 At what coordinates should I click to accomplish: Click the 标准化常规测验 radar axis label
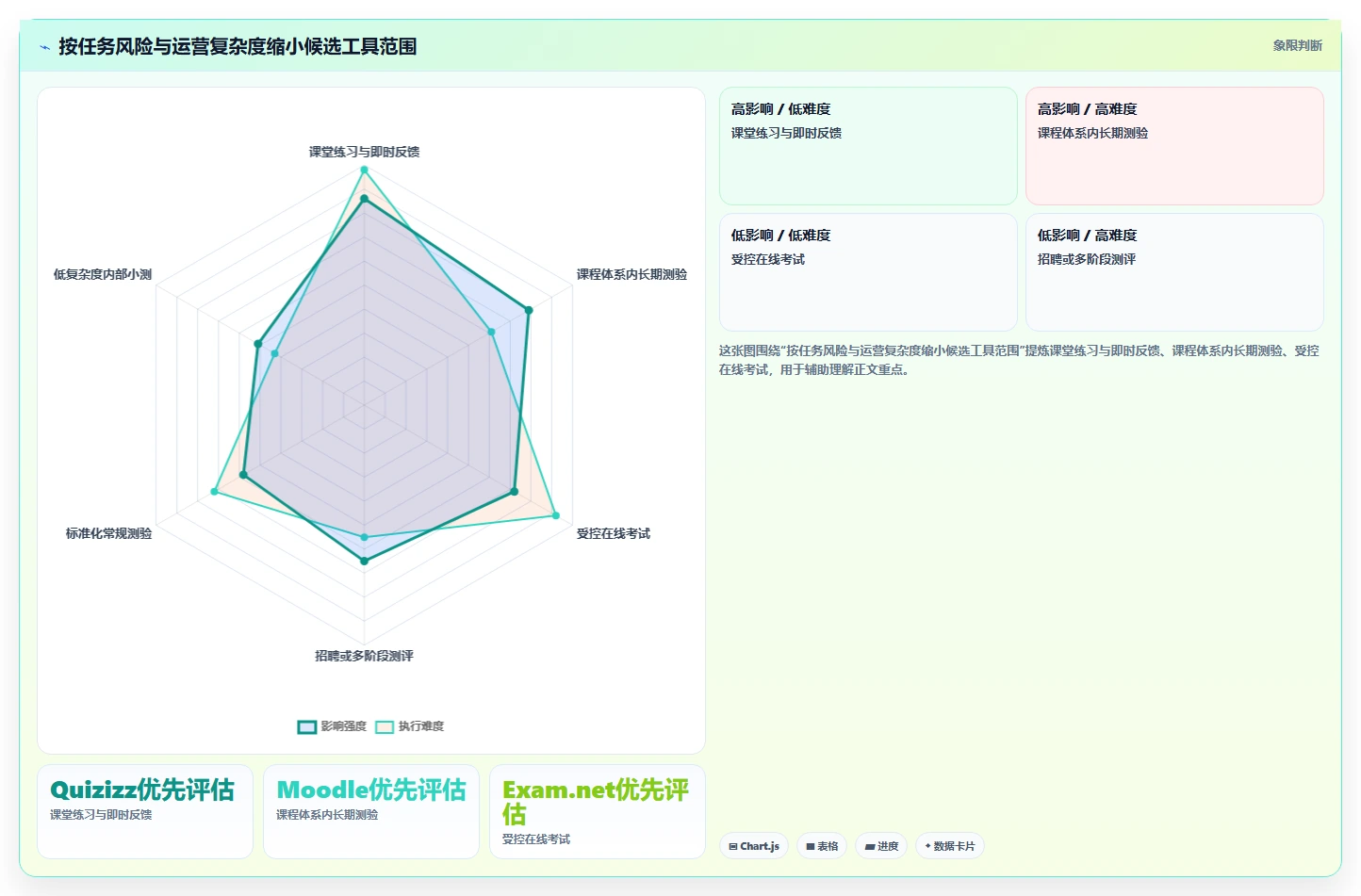click(x=108, y=533)
